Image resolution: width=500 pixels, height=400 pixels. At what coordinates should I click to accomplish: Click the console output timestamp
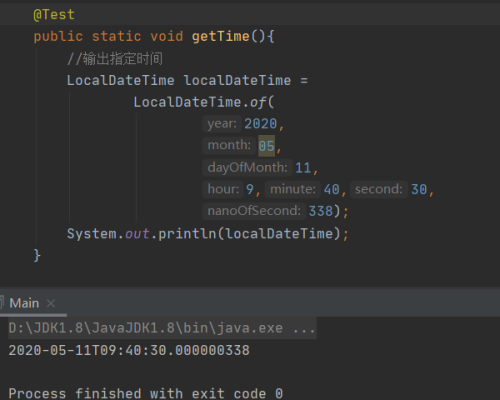point(129,350)
